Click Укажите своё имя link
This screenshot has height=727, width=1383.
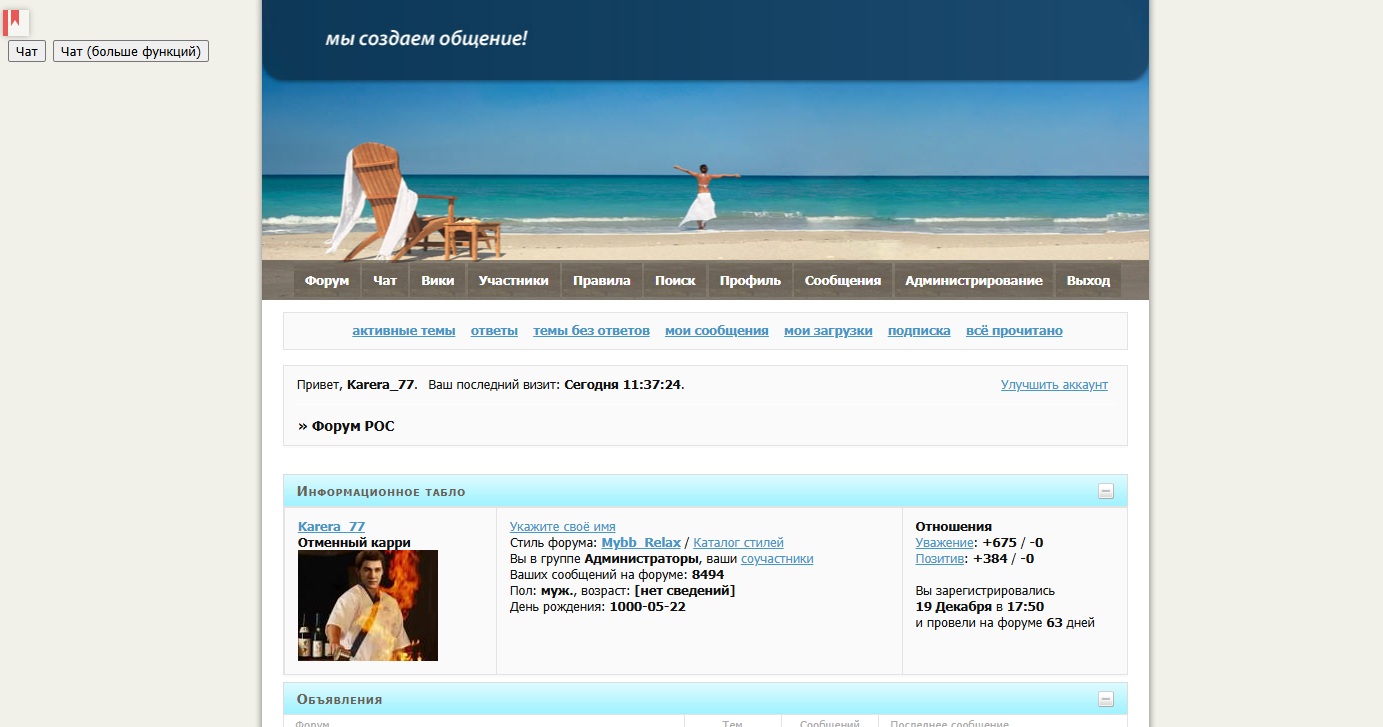point(563,527)
